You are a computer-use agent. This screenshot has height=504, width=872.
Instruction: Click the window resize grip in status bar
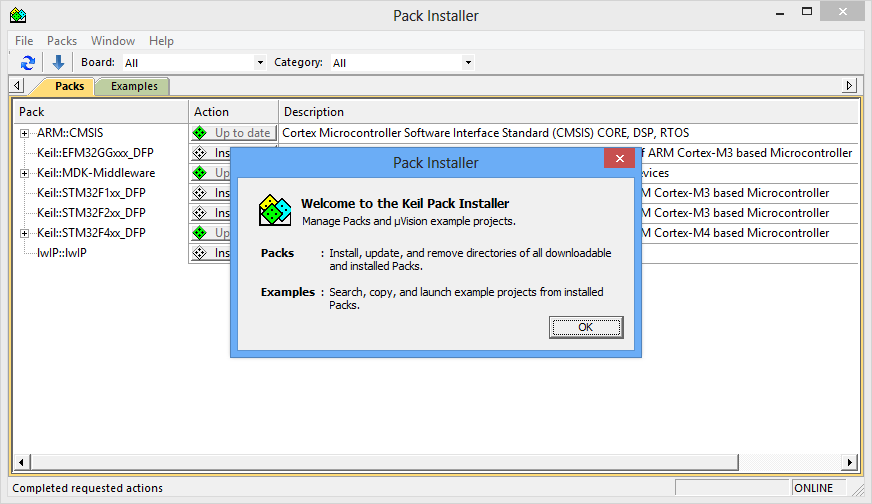(859, 489)
